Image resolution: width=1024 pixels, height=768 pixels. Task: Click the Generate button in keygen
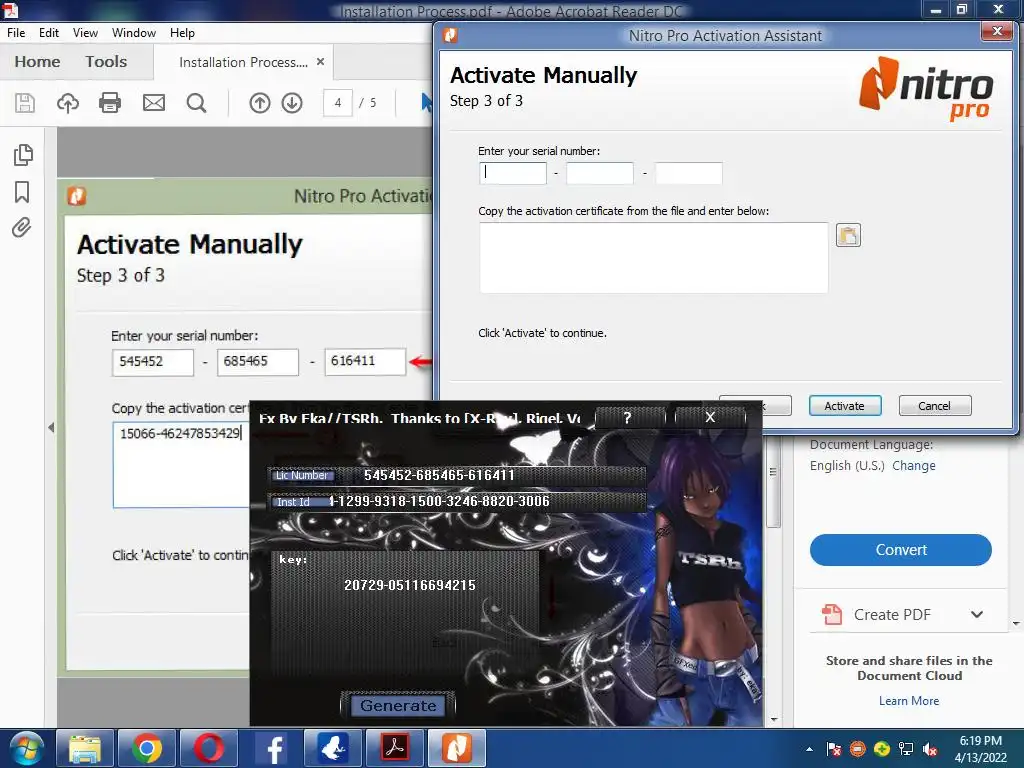click(398, 705)
